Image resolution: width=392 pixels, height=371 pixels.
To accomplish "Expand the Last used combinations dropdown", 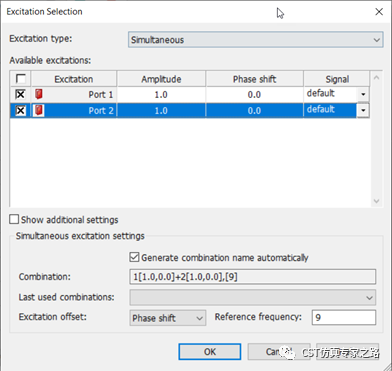I will click(252, 297).
